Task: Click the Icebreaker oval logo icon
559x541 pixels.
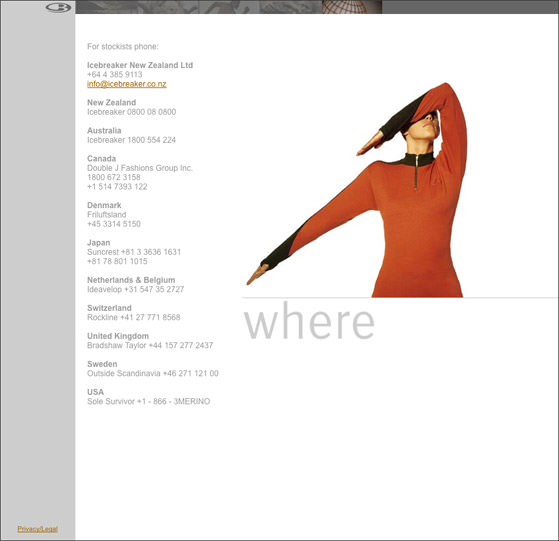Action: pyautogui.click(x=58, y=7)
